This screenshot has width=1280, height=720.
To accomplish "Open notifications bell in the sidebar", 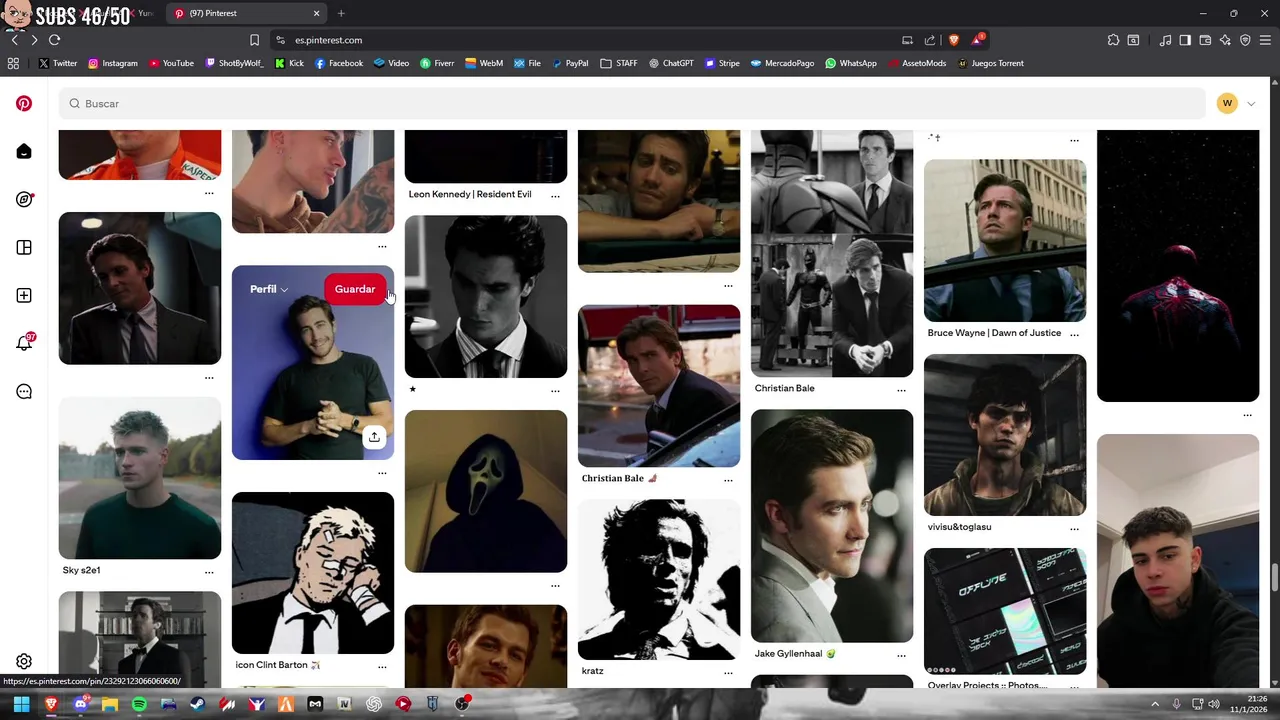I will pos(24,343).
